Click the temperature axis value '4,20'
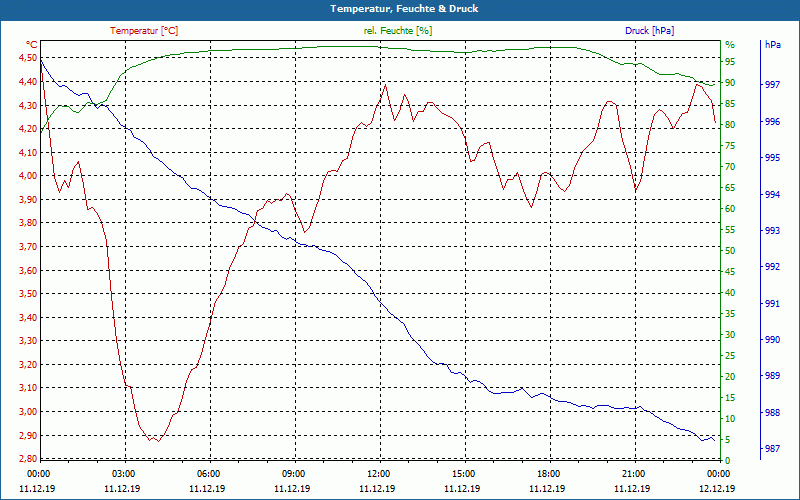 click(28, 129)
